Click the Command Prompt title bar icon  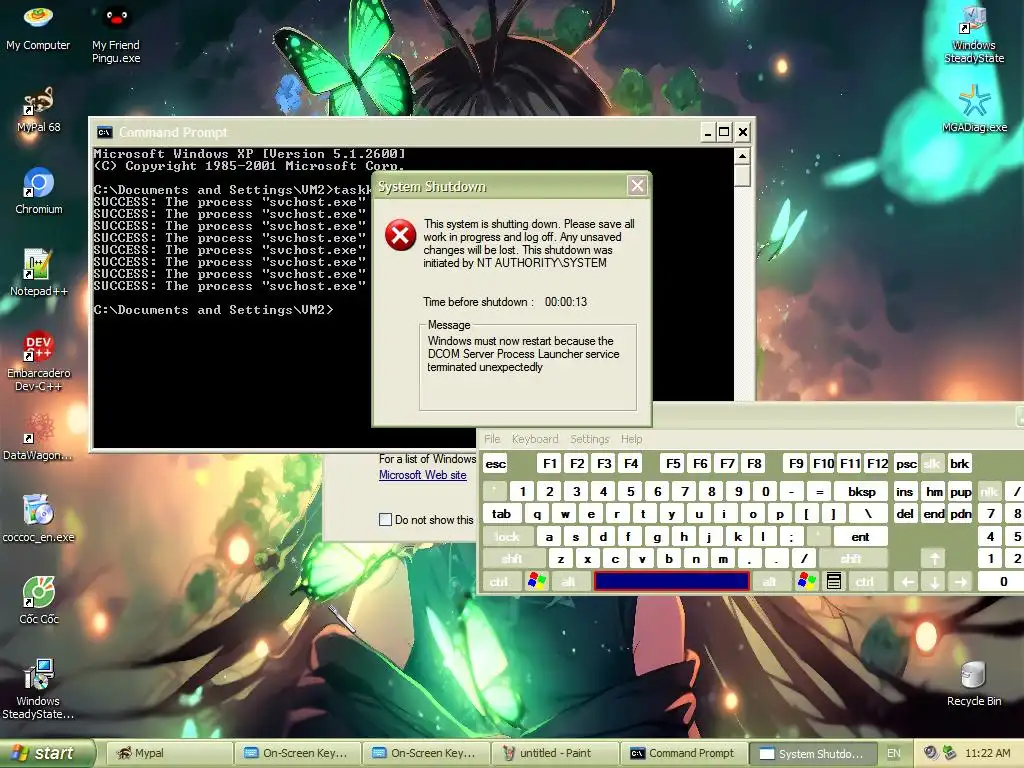(x=104, y=133)
